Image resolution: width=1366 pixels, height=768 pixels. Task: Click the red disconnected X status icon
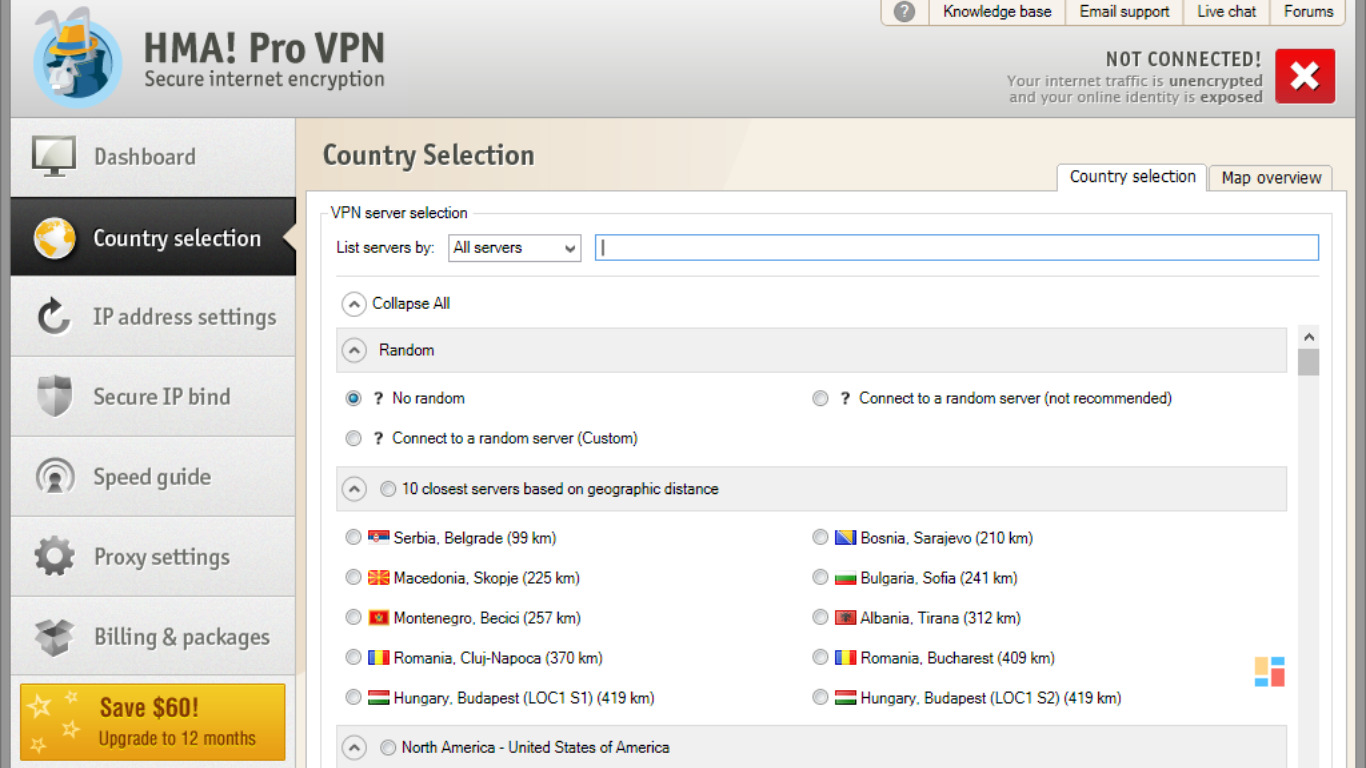point(1305,76)
